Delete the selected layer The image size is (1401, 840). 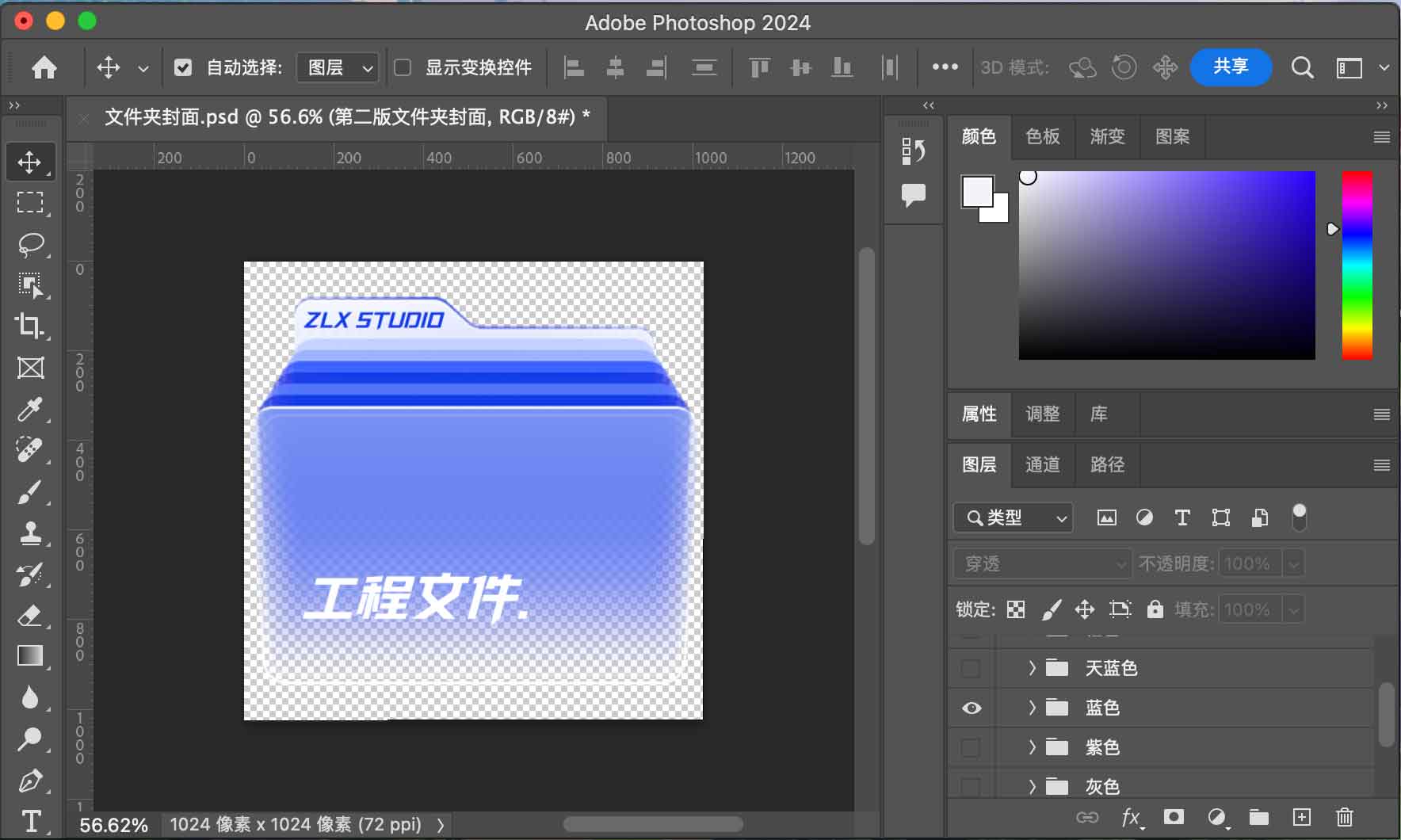click(x=1345, y=817)
